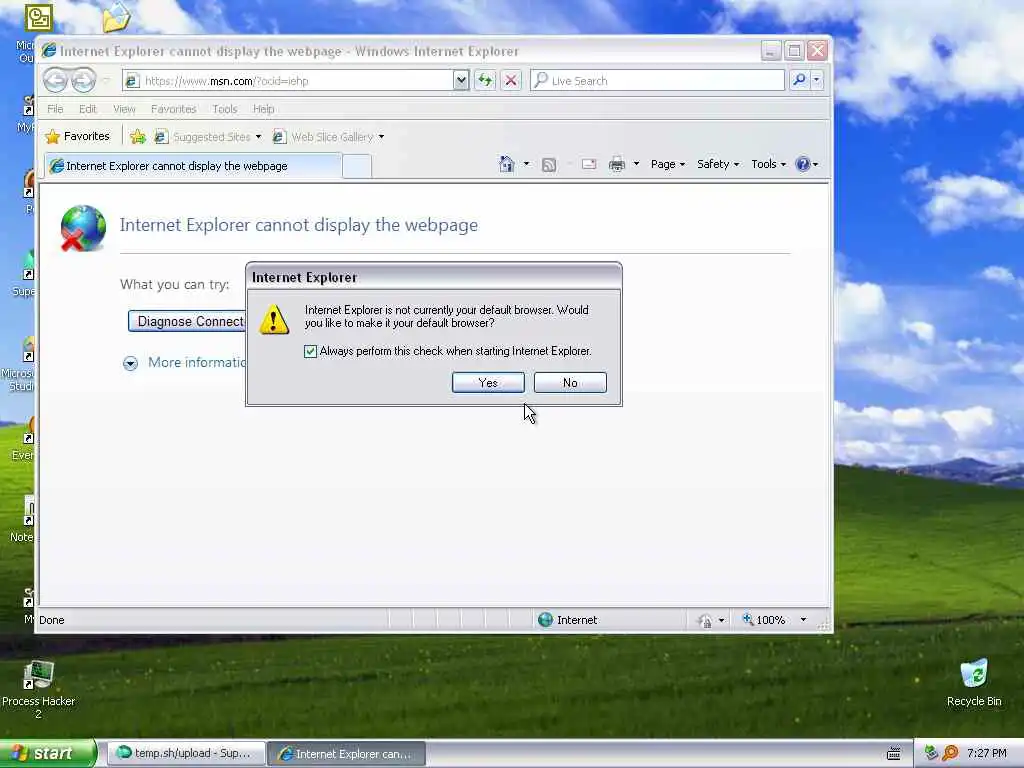Click the RSS Feeds icon

pyautogui.click(x=549, y=165)
